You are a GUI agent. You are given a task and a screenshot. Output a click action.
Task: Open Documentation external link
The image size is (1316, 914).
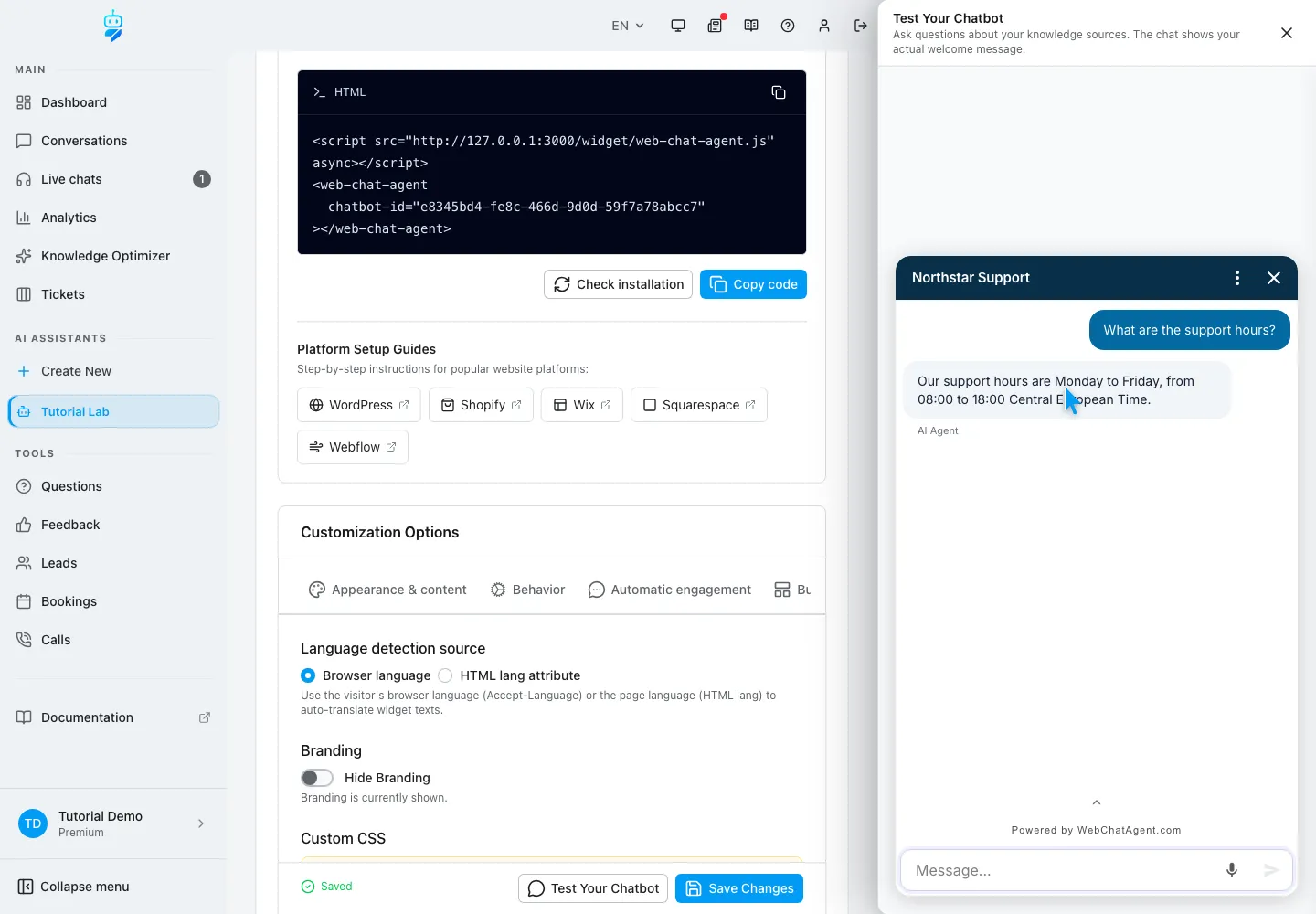[113, 717]
